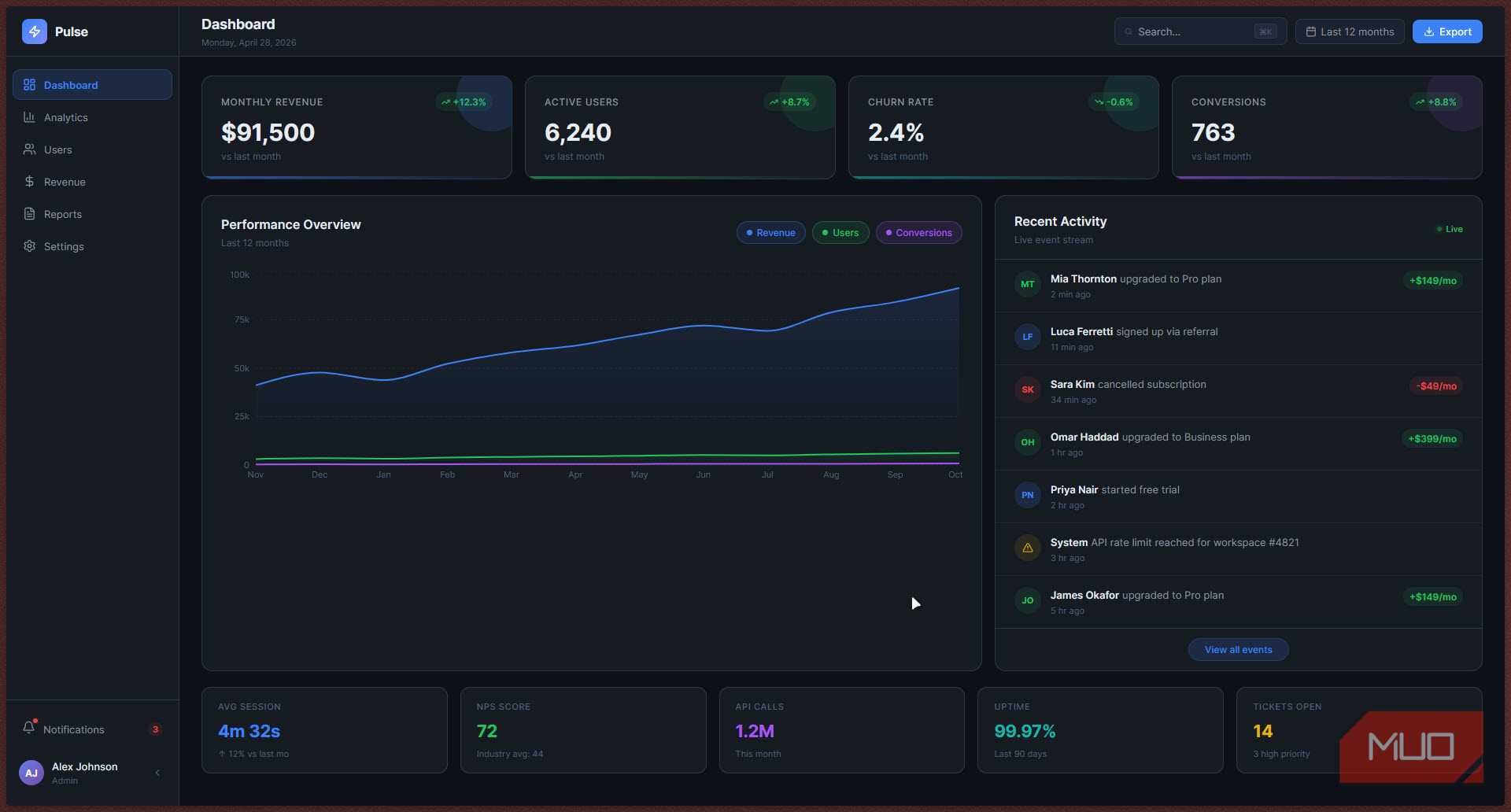
Task: Click the Live stream indicator
Action: [x=1449, y=229]
